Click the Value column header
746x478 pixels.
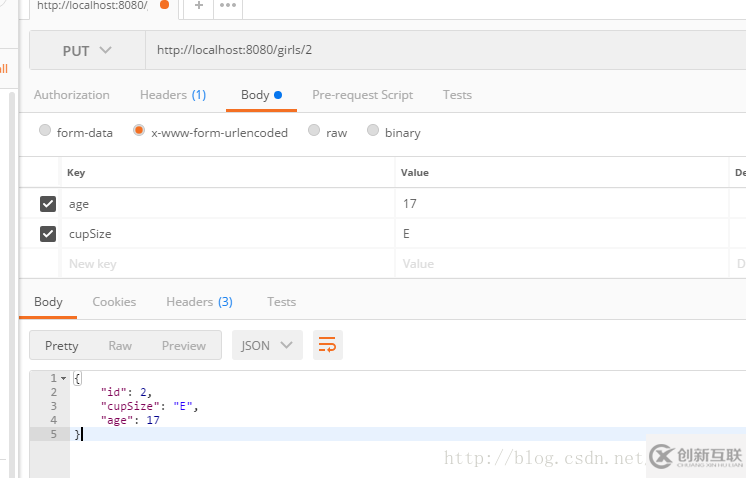(414, 173)
